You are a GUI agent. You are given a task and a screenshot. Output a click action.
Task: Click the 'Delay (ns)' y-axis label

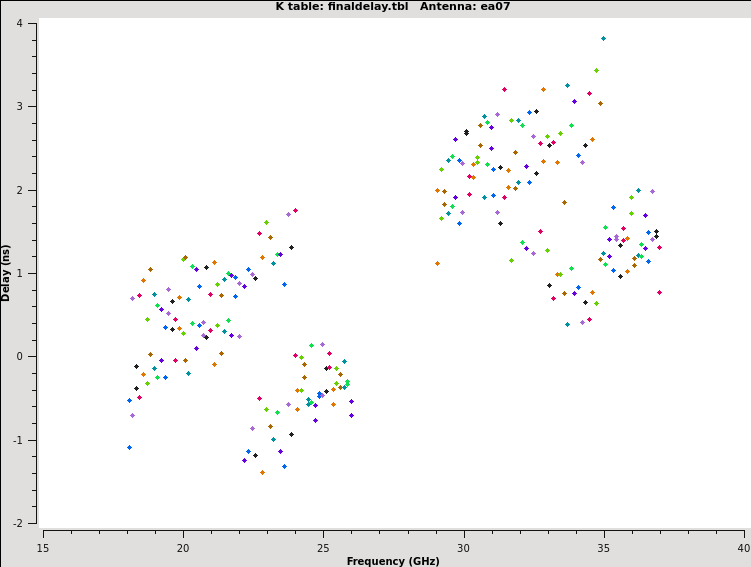coord(7,272)
